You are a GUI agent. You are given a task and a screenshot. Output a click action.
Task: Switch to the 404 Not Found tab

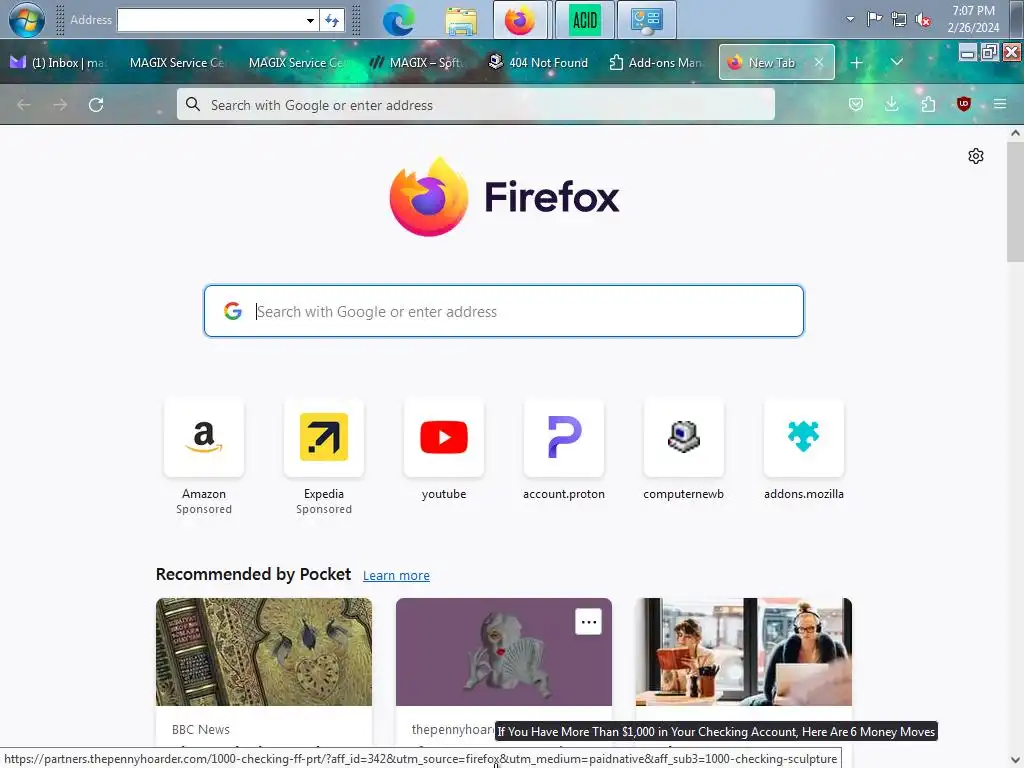pos(539,63)
